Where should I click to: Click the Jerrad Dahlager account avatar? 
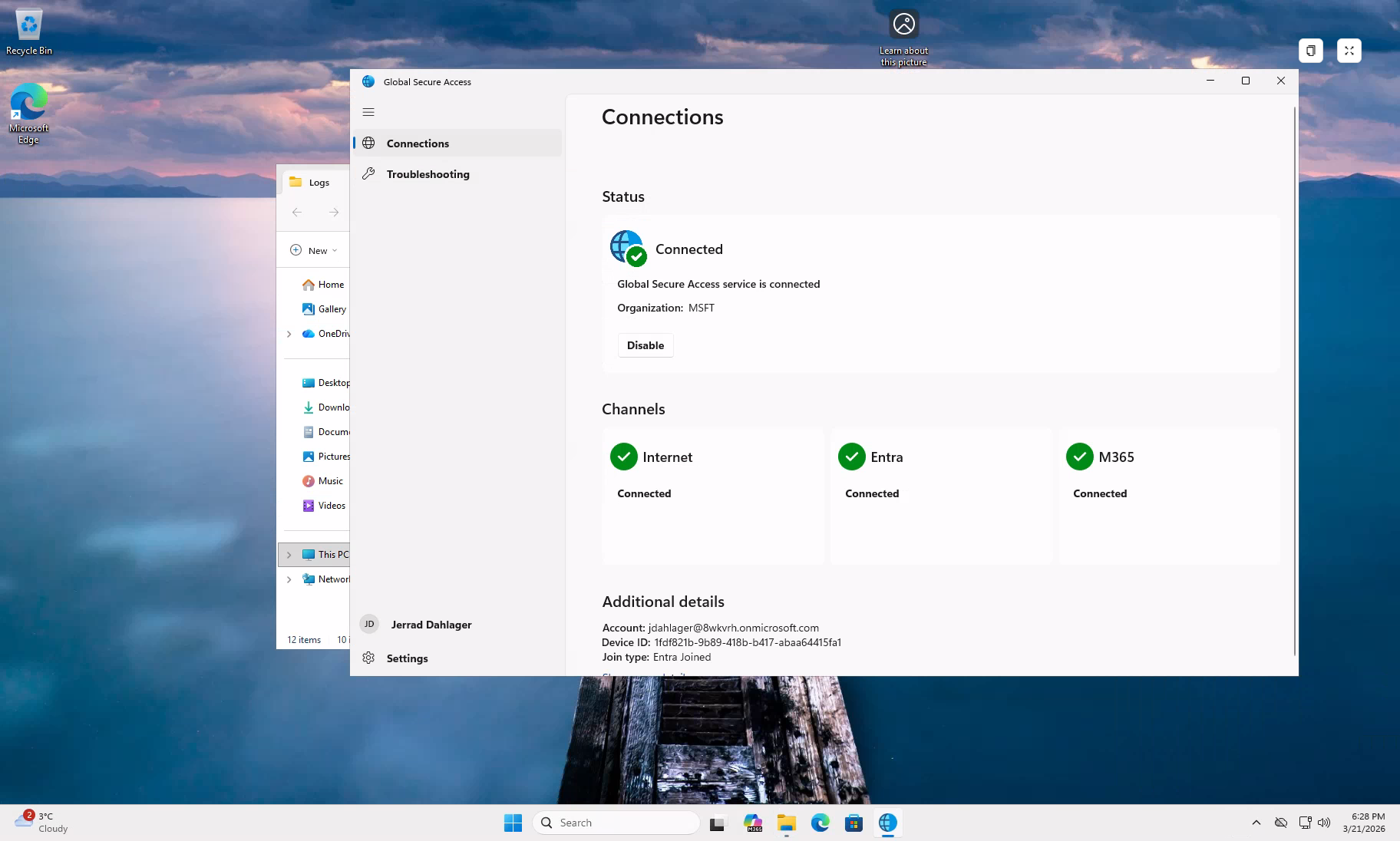[369, 624]
